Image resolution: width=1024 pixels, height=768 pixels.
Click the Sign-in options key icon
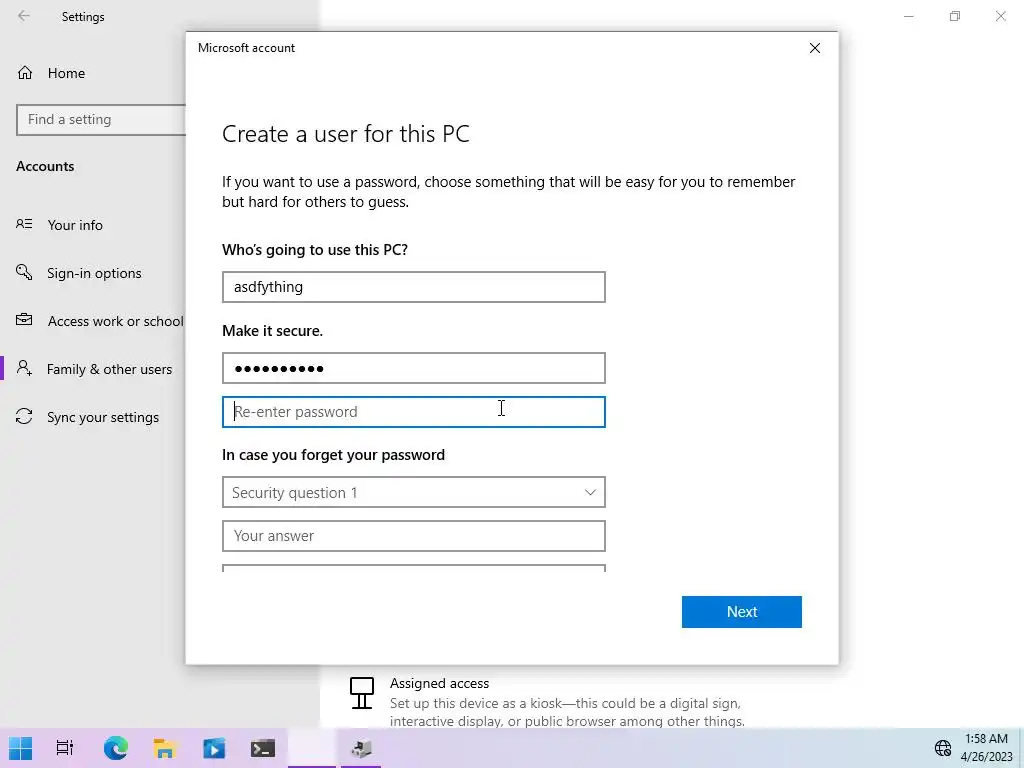(24, 272)
